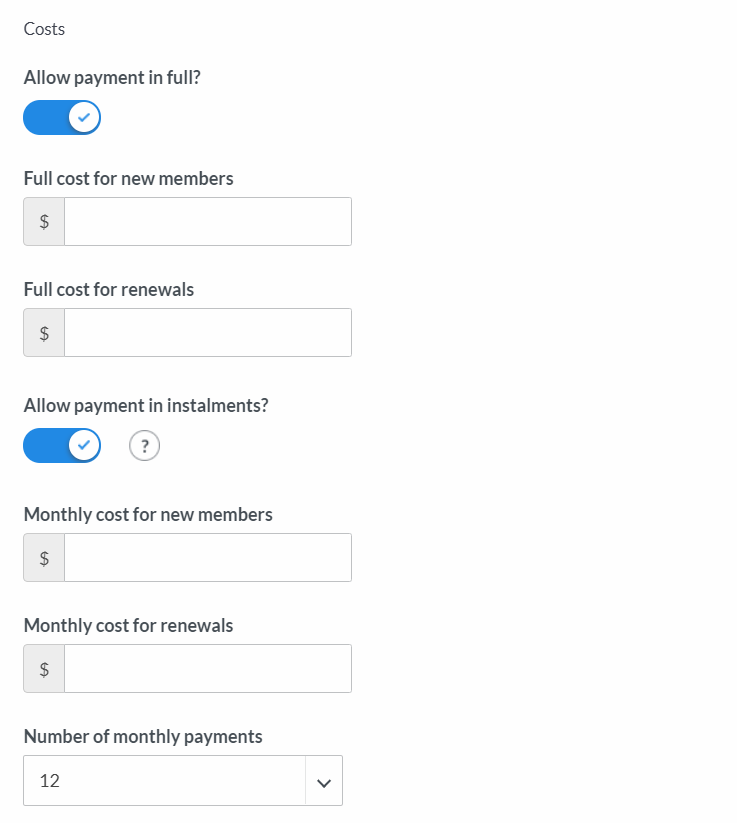
Task: Click dollar sign beside Monthly cost for new members
Action: tap(44, 557)
